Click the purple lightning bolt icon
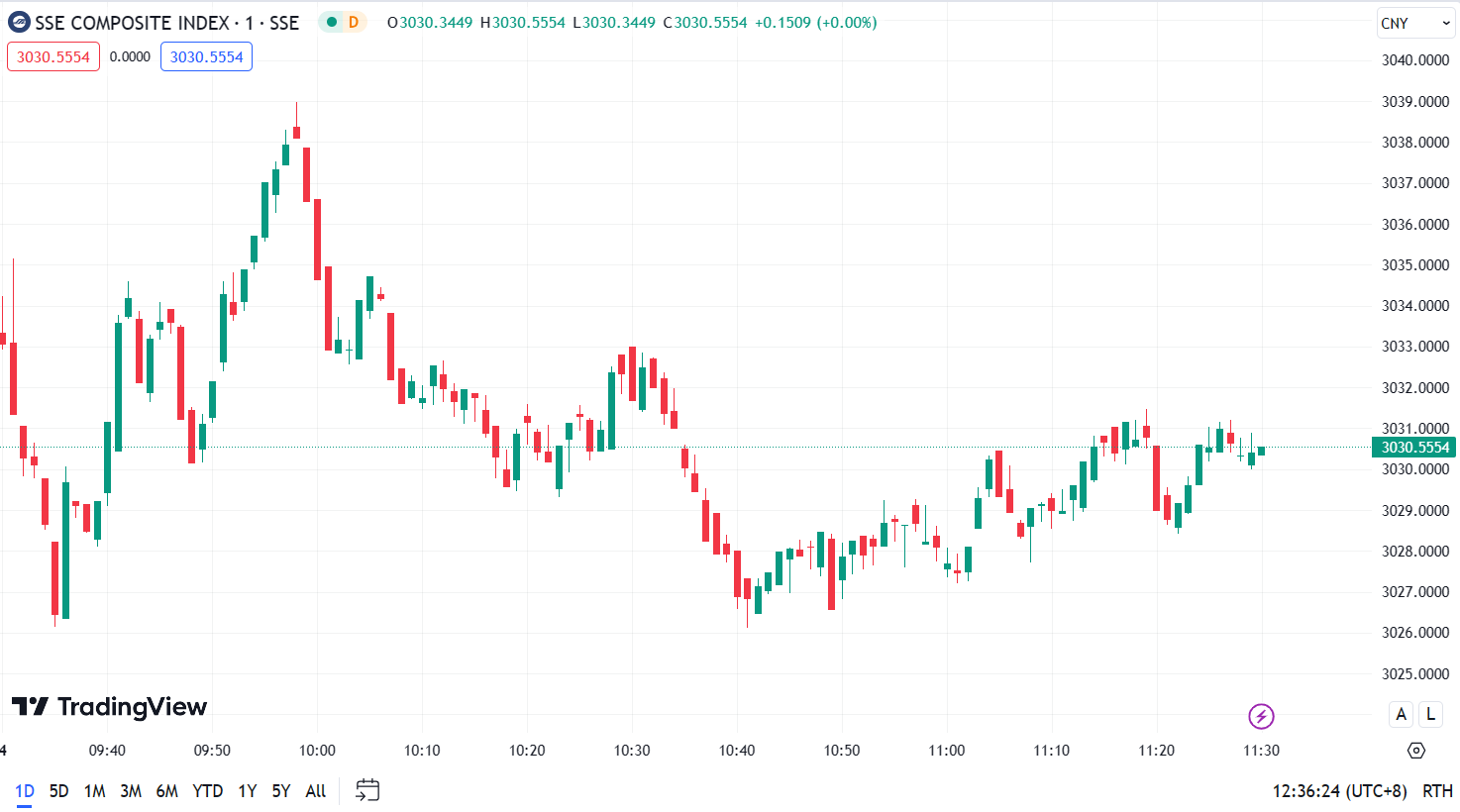Viewport: 1460px width, 812px height. [1261, 716]
